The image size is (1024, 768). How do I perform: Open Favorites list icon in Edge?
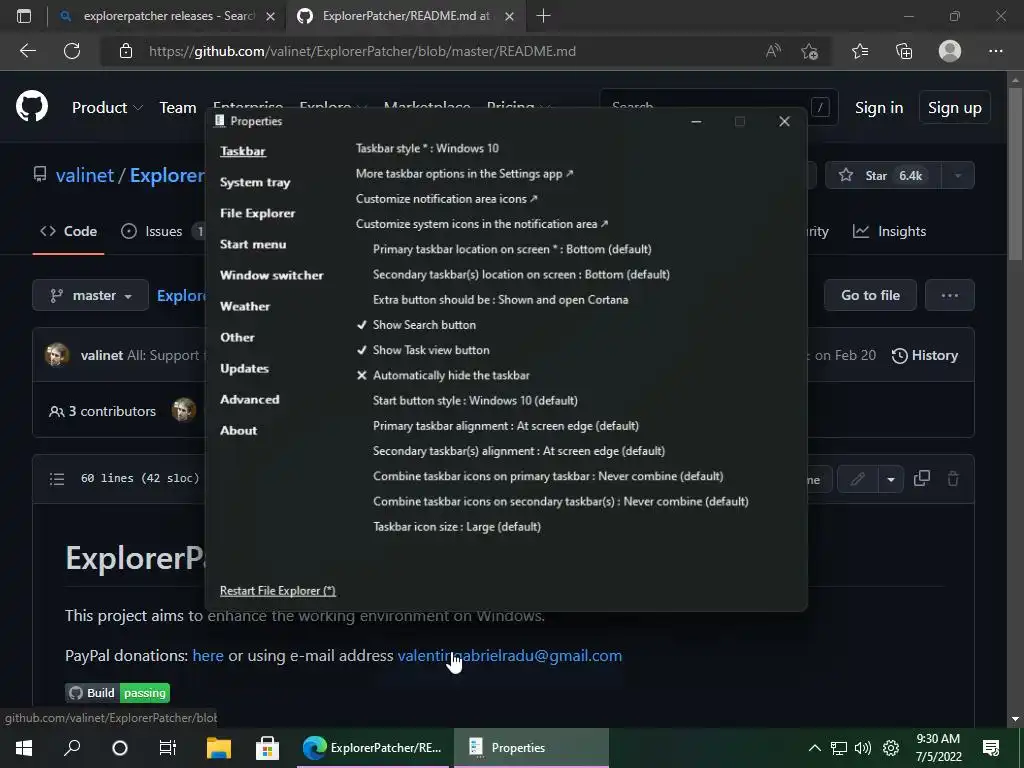coord(860,51)
